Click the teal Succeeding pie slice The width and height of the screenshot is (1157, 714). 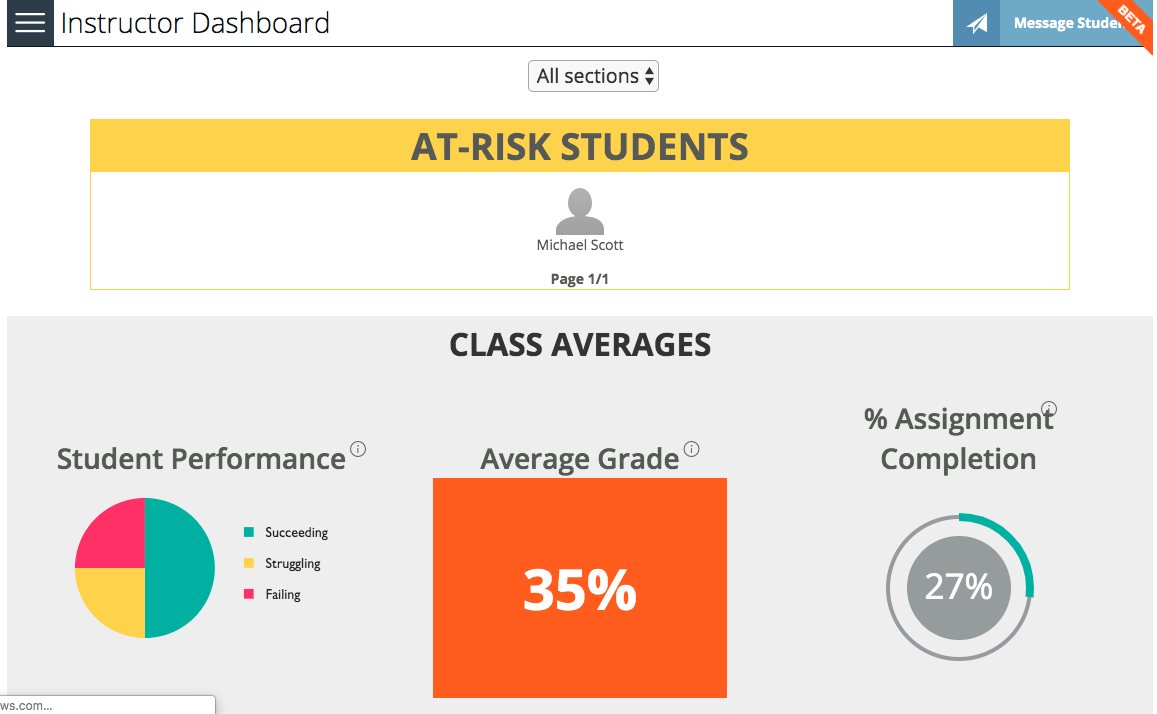(180, 568)
